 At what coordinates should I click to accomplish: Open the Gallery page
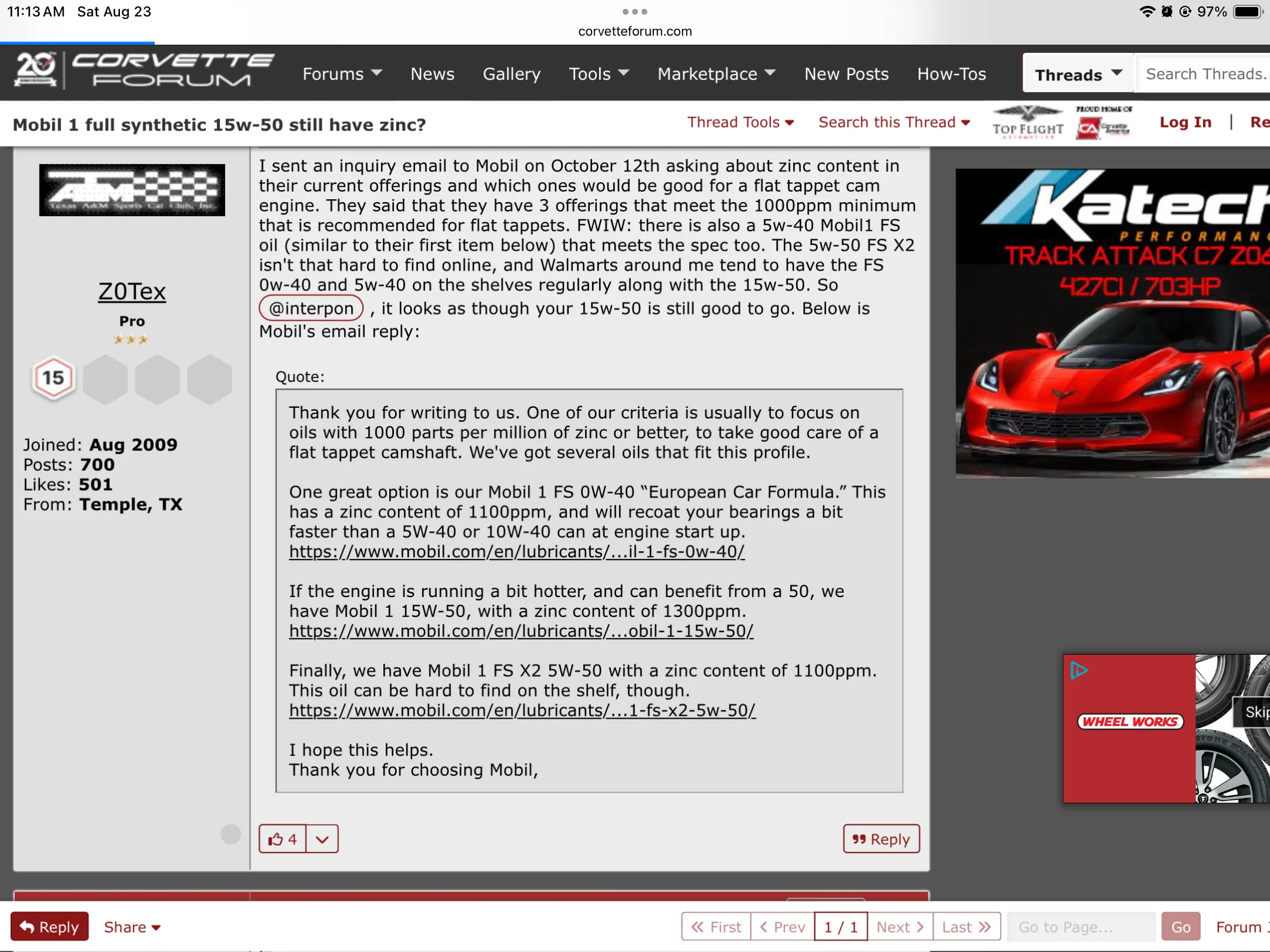point(512,74)
